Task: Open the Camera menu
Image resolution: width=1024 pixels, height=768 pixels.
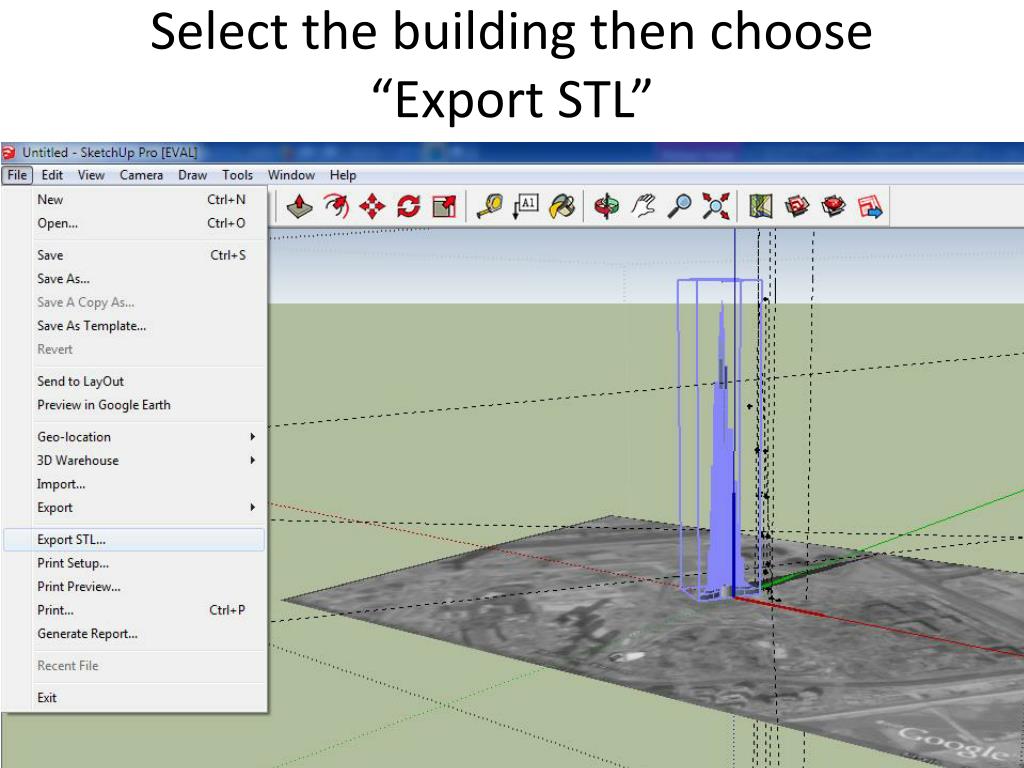Action: coord(141,175)
